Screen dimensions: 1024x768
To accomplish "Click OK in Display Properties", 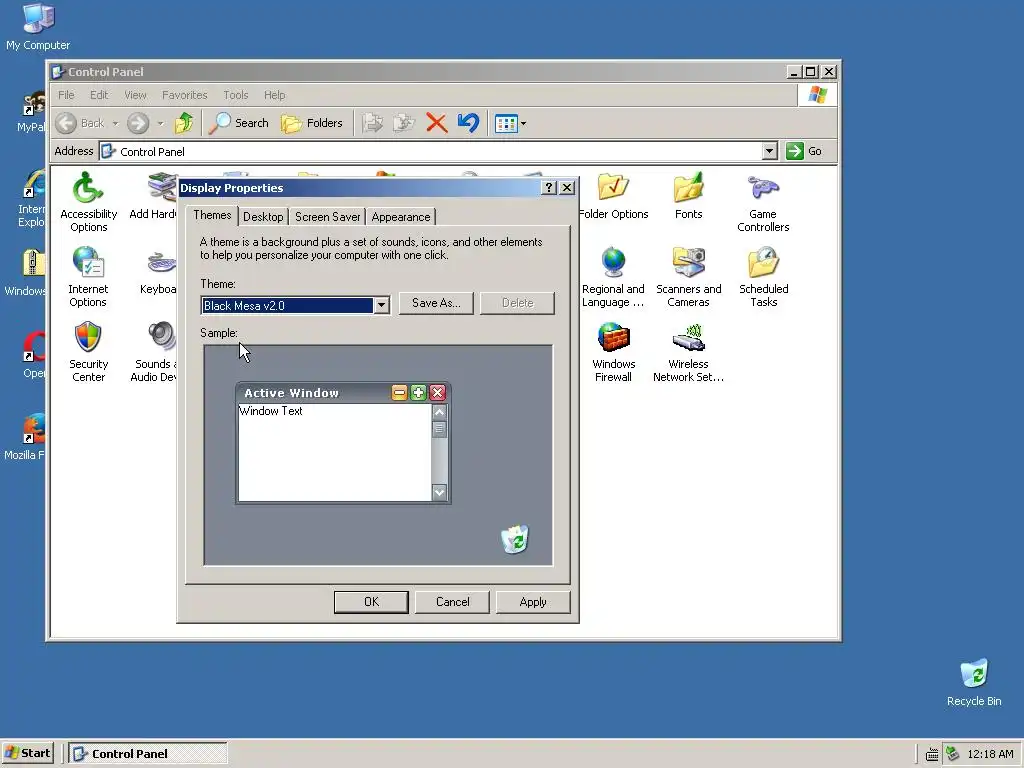I will 371,602.
